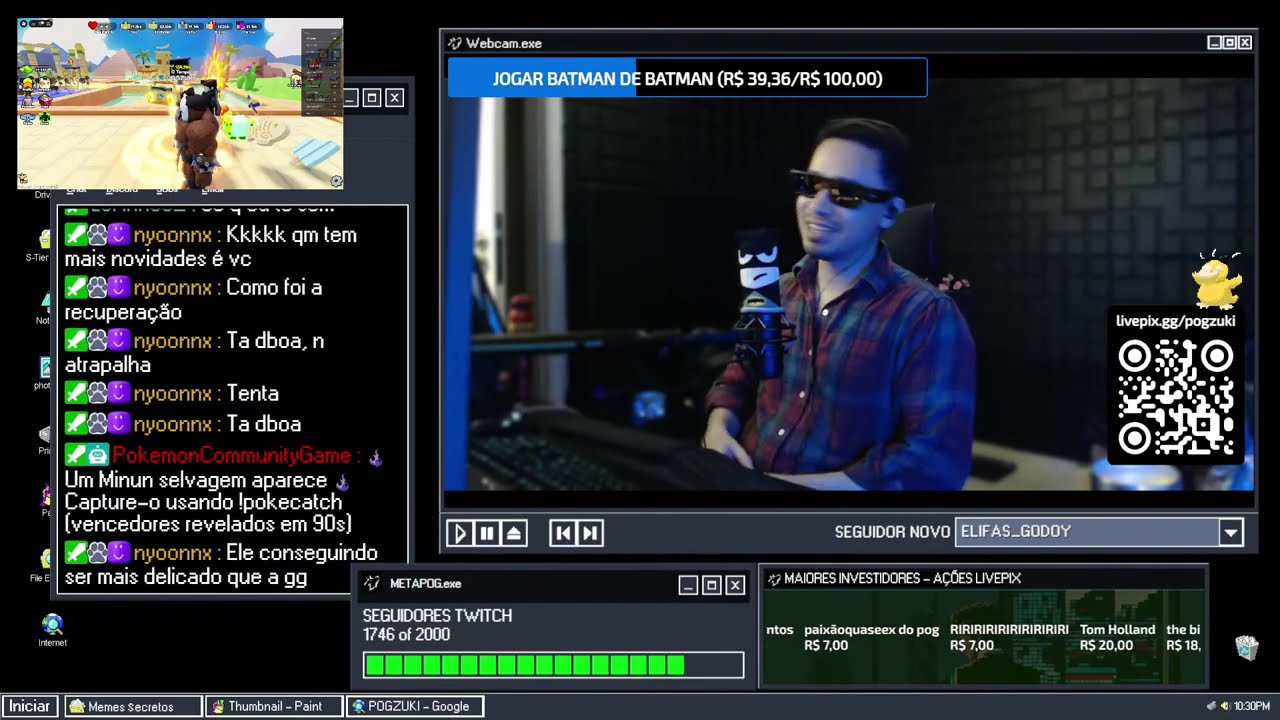Pause playback in the Webcam.exe window
Viewport: 1280px width, 720px height.
point(487,533)
